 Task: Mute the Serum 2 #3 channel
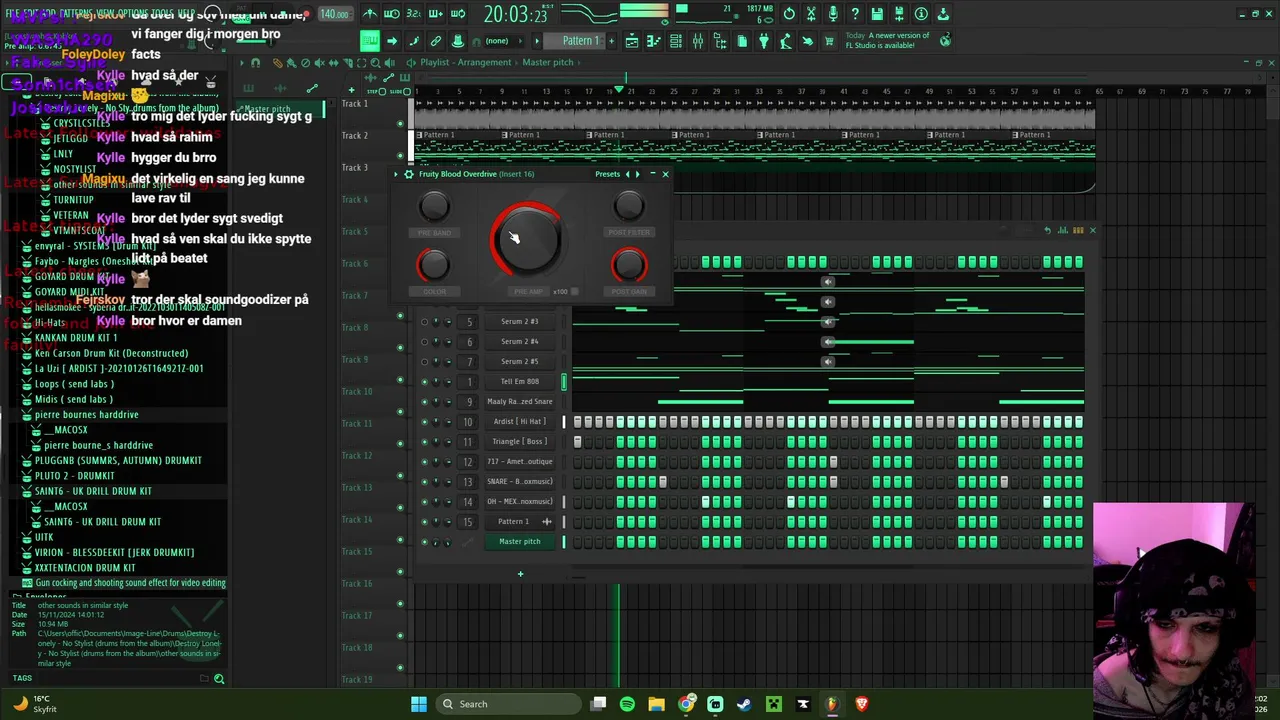(x=424, y=322)
